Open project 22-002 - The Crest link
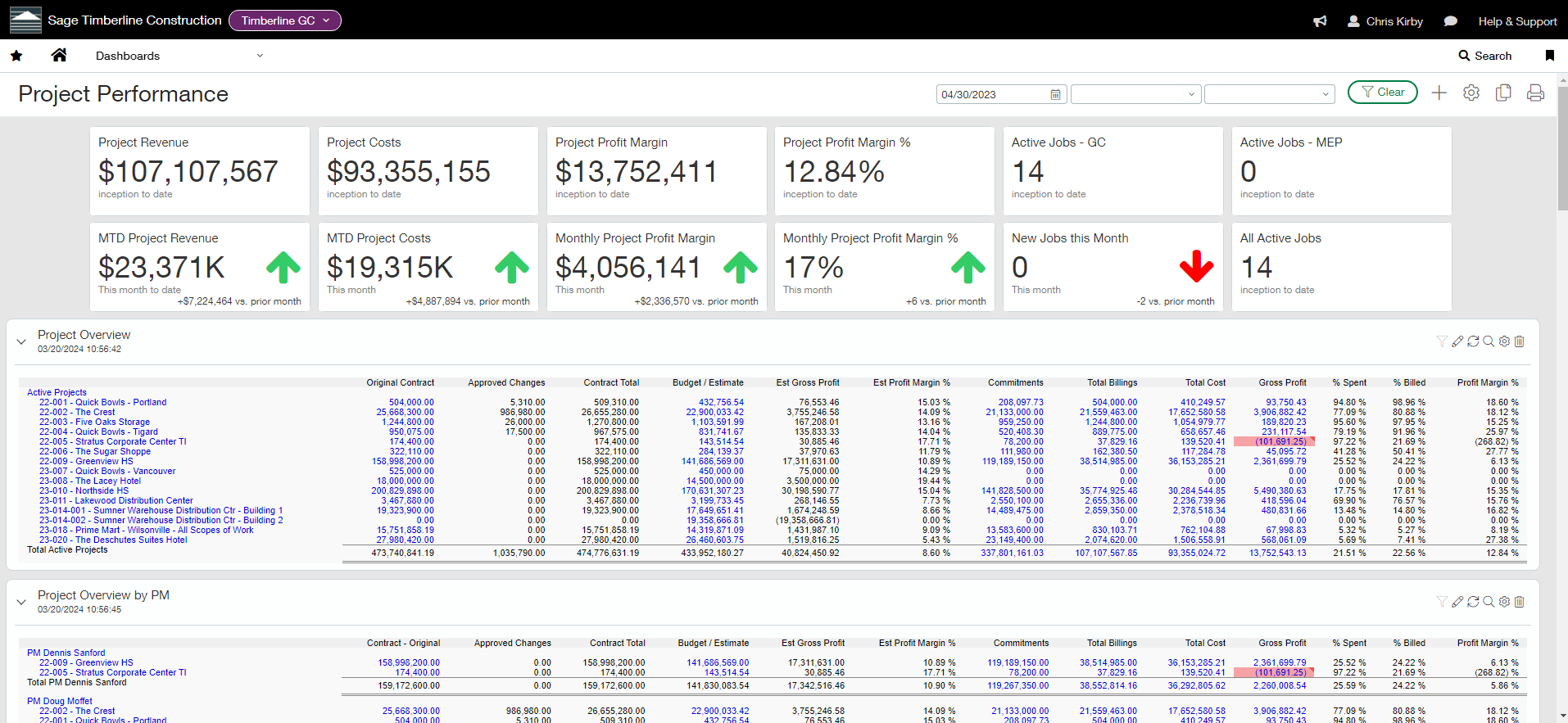 pos(77,412)
